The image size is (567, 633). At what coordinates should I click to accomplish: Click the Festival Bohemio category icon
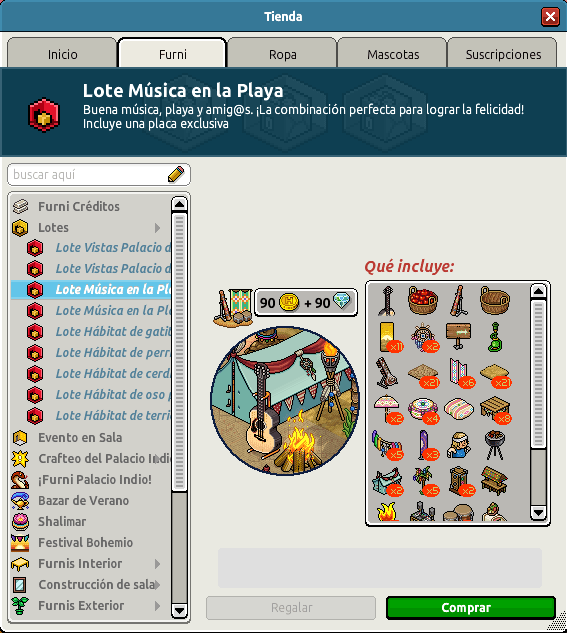coord(20,543)
